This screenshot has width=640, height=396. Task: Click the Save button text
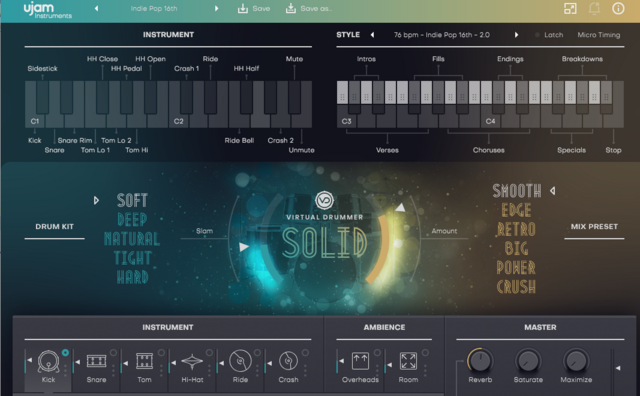coord(261,9)
